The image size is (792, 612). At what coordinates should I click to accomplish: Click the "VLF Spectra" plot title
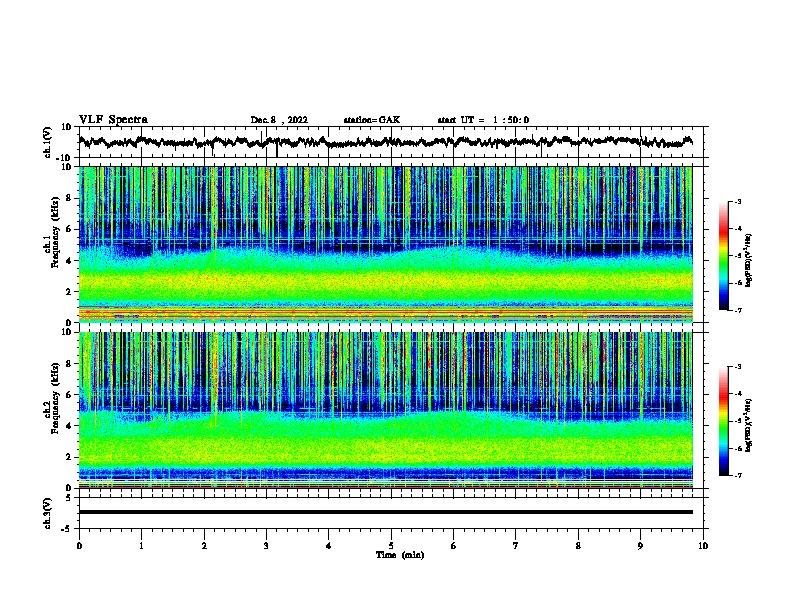113,120
